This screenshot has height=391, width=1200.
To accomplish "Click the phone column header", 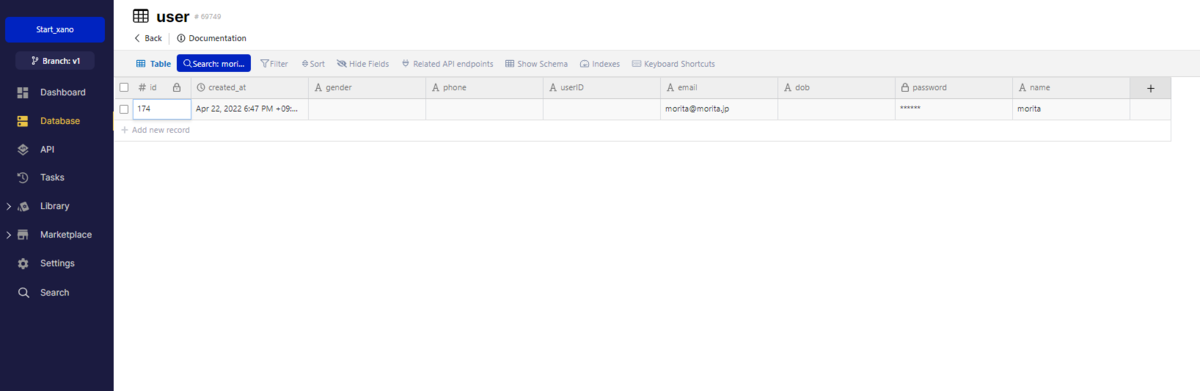I will click(x=484, y=88).
